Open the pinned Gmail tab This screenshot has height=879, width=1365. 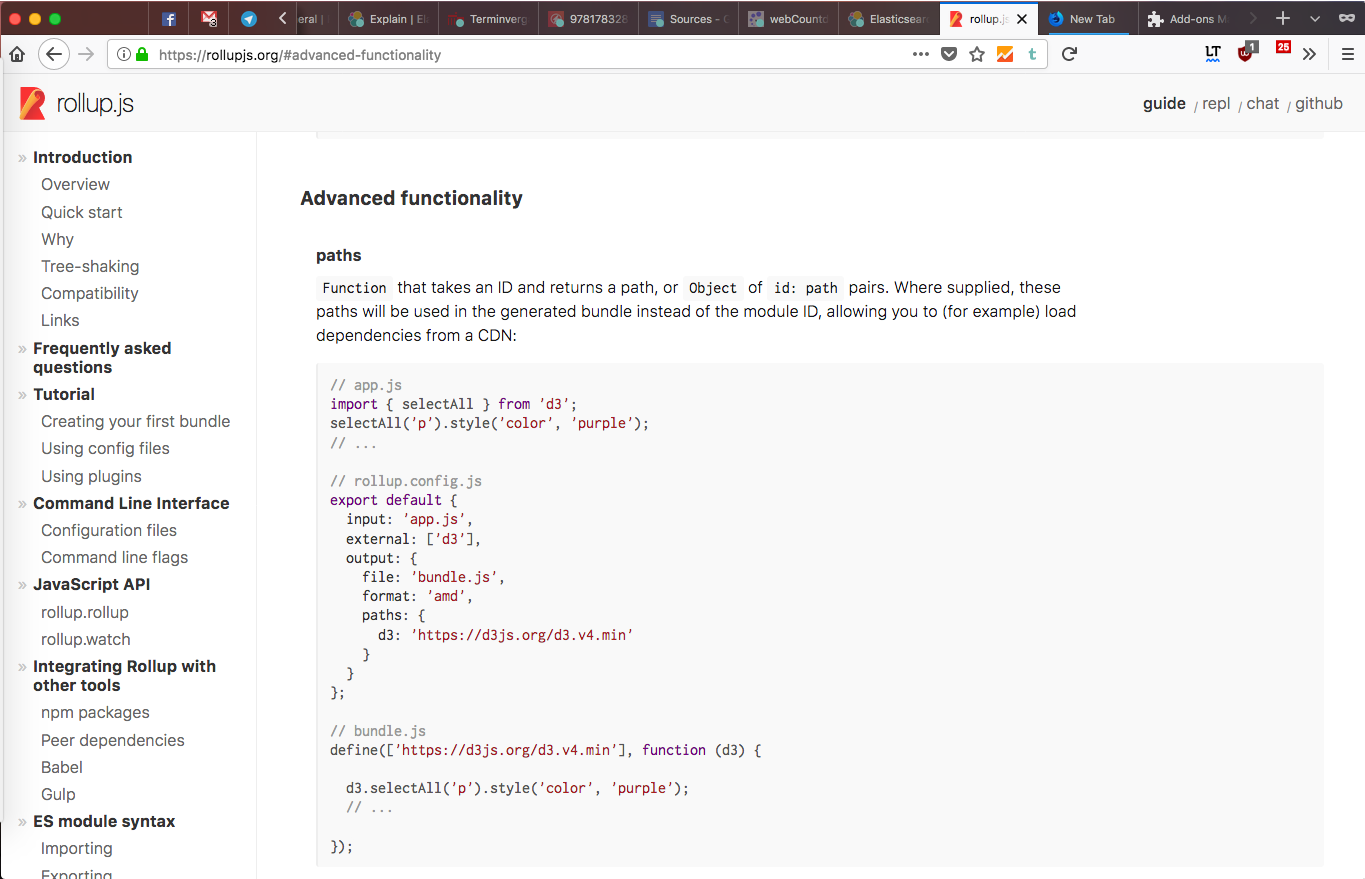pos(209,19)
